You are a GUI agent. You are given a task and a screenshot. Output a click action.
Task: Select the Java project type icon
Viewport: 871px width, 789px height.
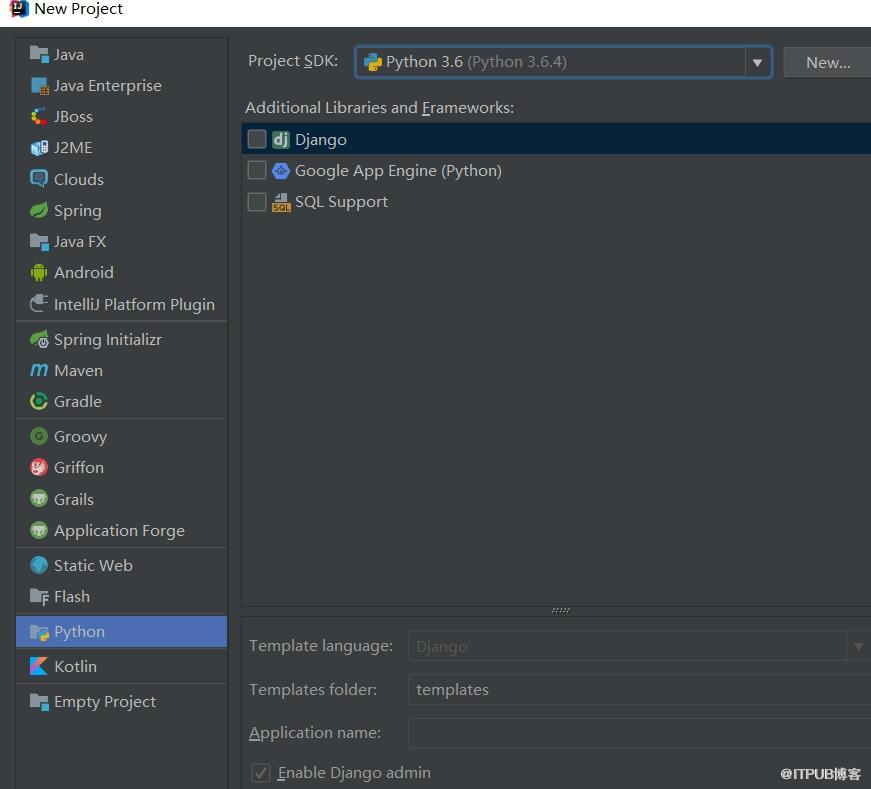tap(39, 54)
